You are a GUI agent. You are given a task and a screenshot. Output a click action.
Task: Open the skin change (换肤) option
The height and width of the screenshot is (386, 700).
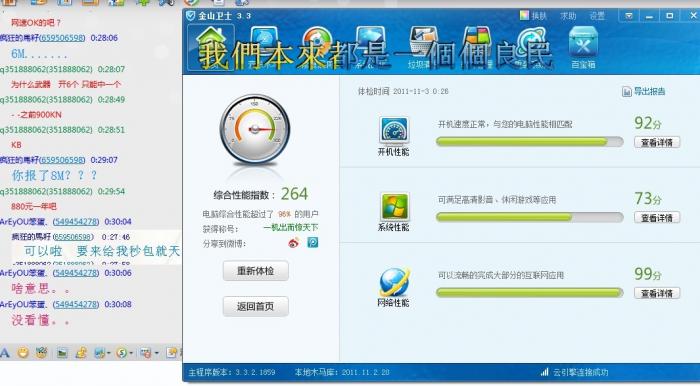[533, 16]
